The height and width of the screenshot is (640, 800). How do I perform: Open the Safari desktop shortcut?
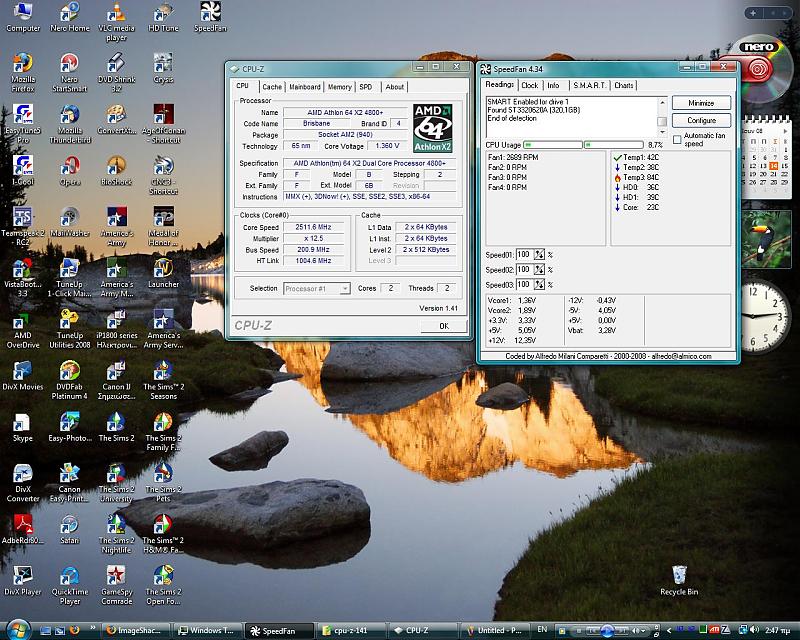(70, 530)
